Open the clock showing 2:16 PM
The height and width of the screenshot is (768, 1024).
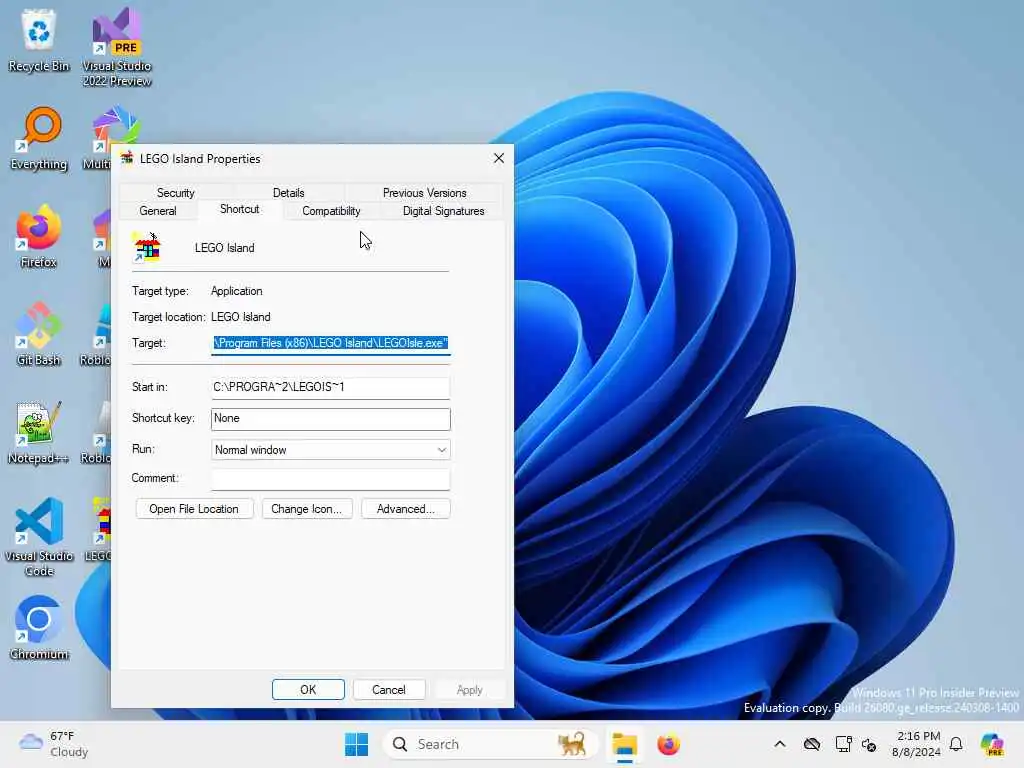tap(918, 744)
